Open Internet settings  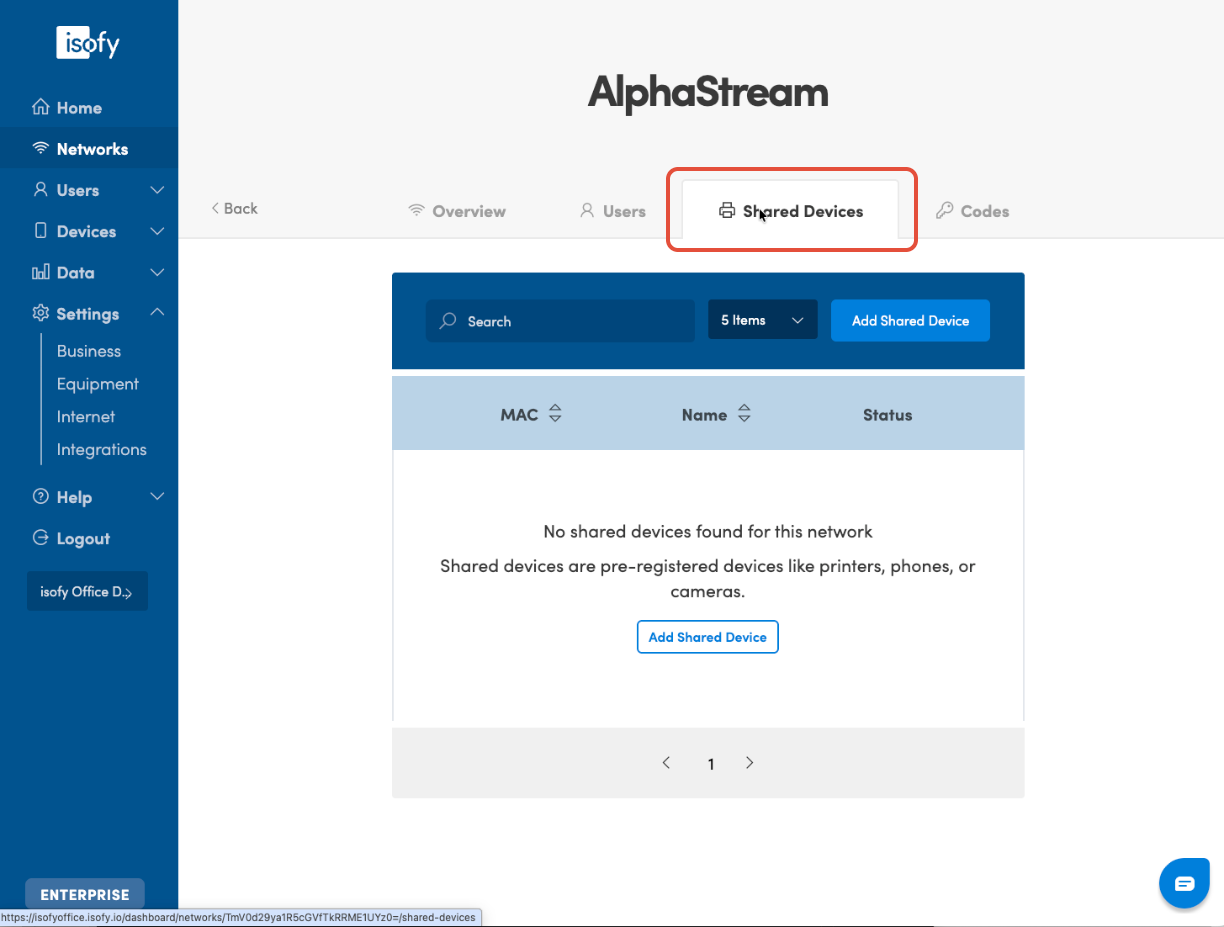[x=86, y=417]
